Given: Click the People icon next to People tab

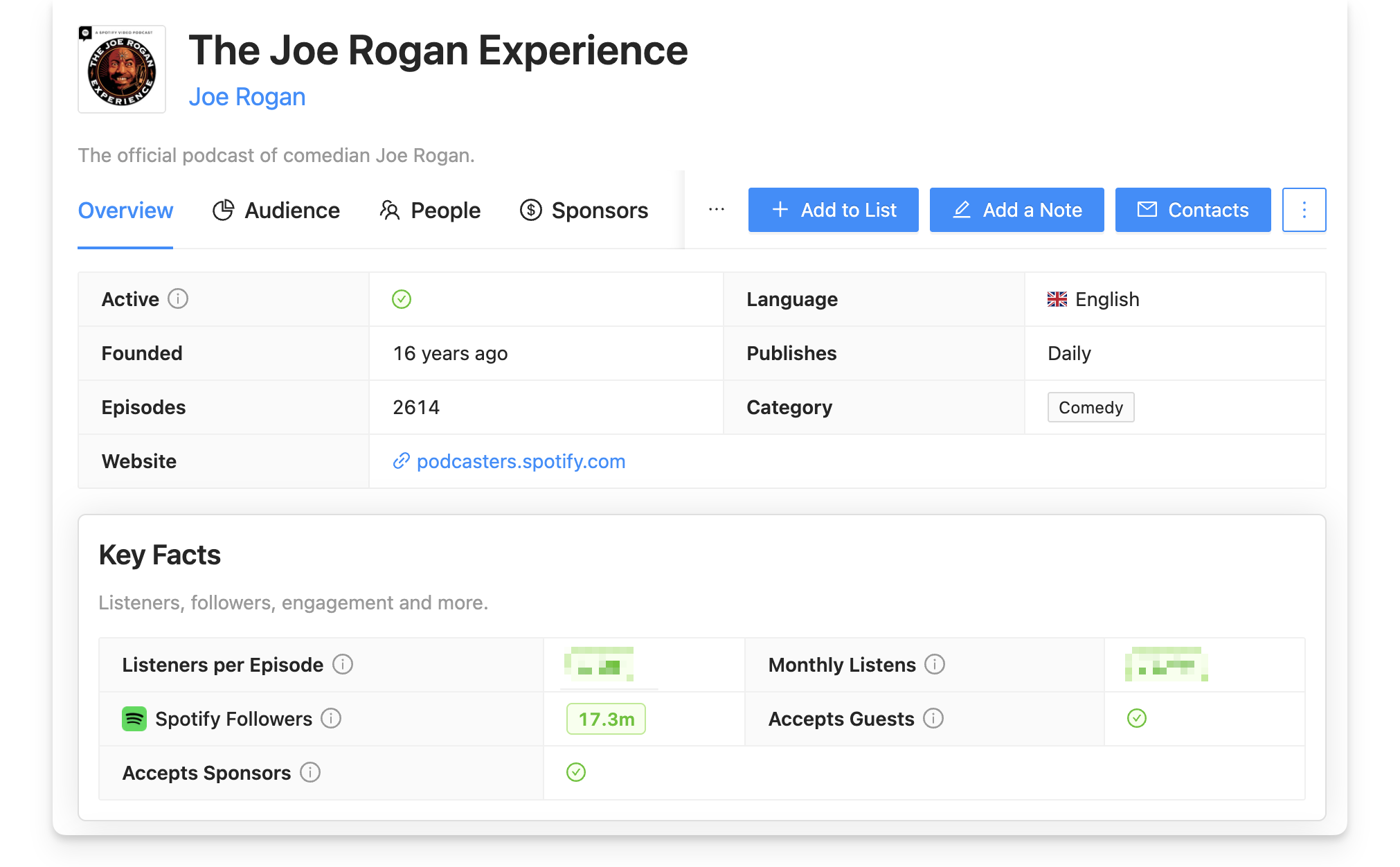Looking at the screenshot, I should (390, 210).
